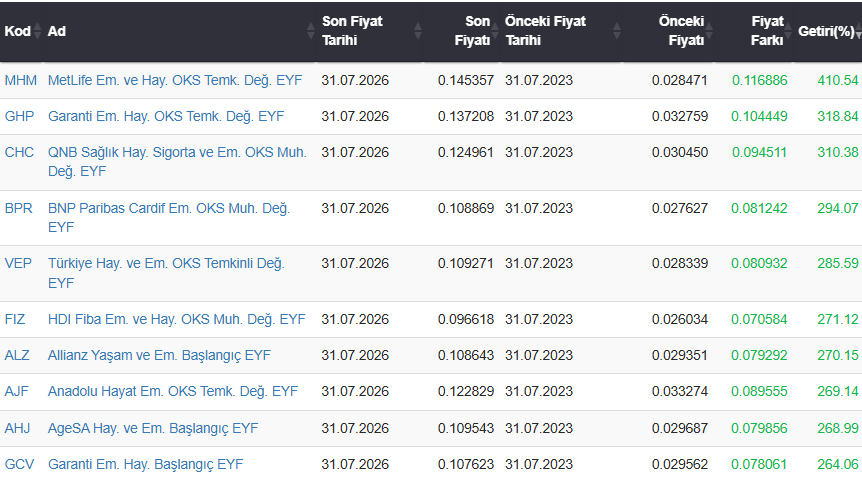The height and width of the screenshot is (477, 862).
Task: Click last price 0.108869
Action: pyautogui.click(x=466, y=208)
